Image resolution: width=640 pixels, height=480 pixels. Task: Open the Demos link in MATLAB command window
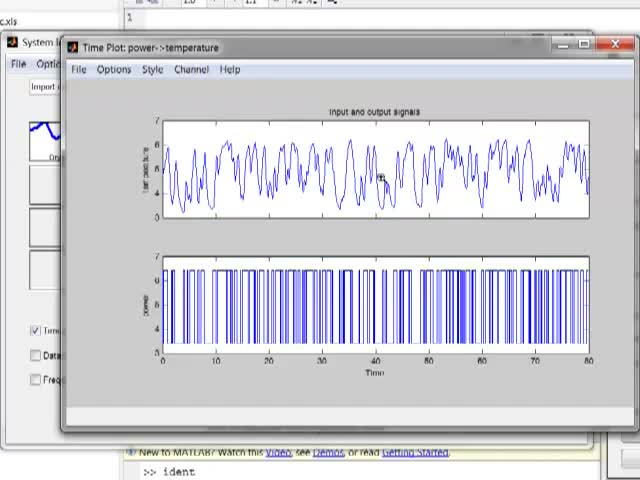329,452
